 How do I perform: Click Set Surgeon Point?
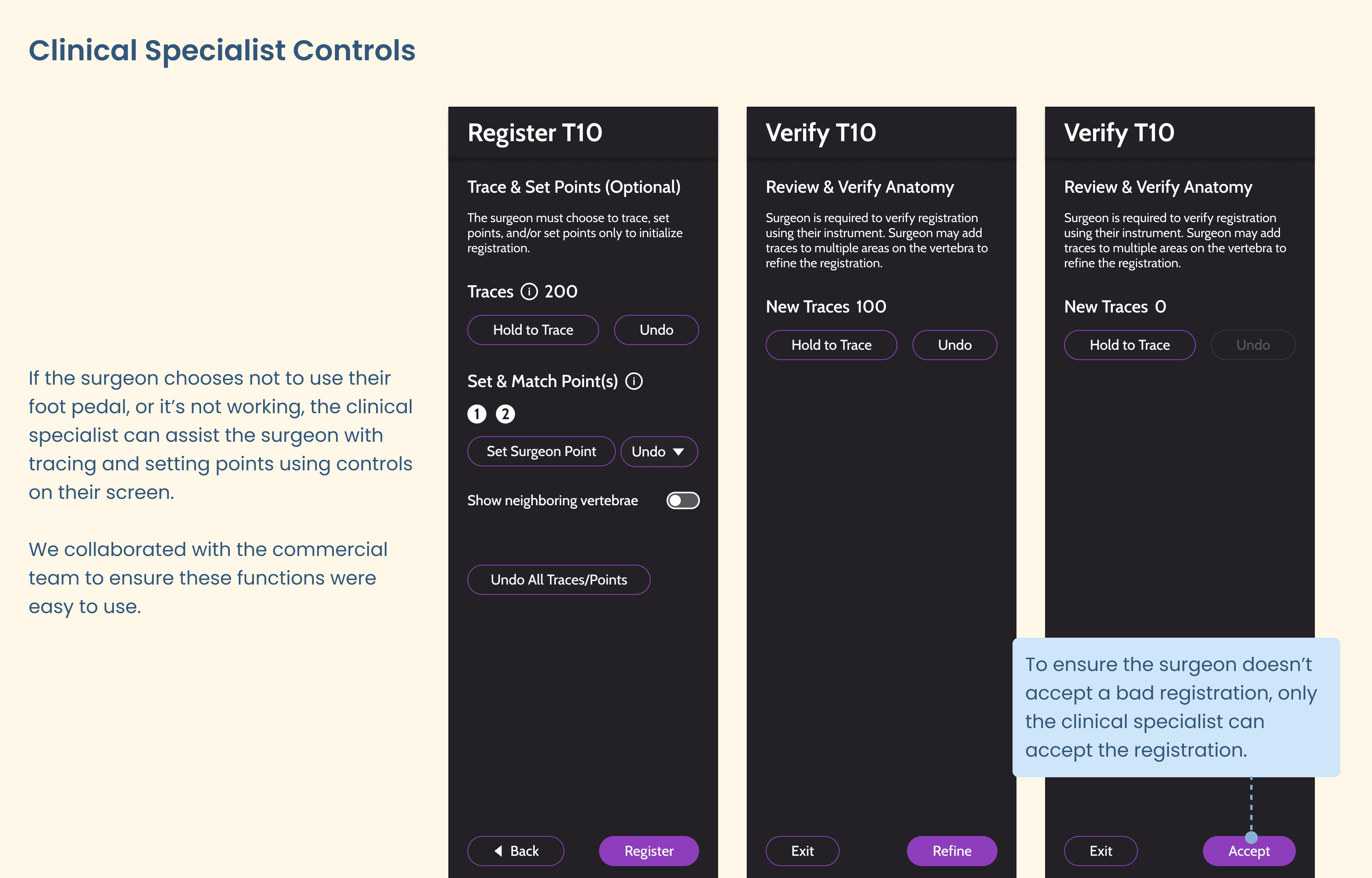[541, 451]
